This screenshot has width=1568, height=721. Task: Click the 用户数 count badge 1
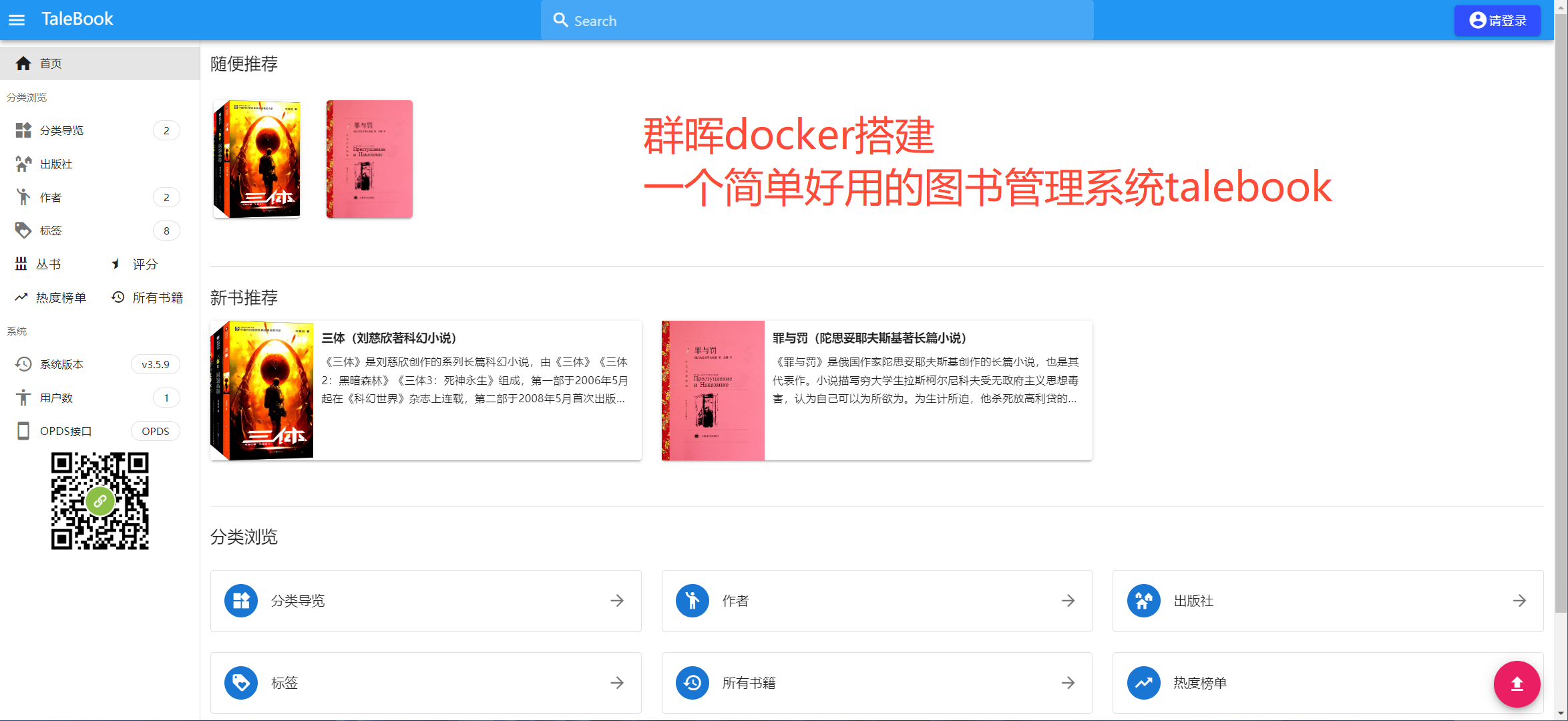[166, 398]
